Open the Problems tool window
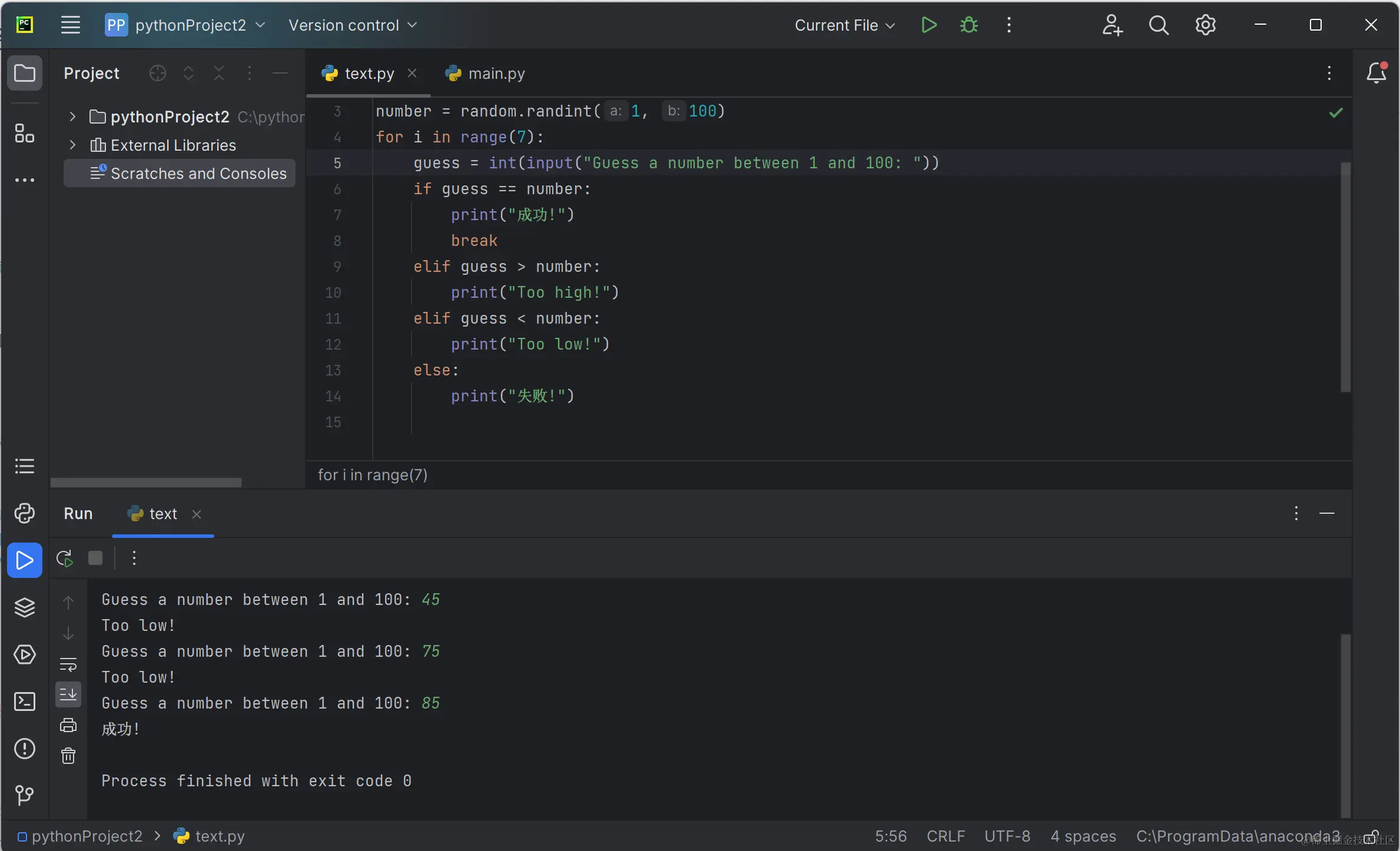Screen dimensions: 1400x851 click(24, 749)
